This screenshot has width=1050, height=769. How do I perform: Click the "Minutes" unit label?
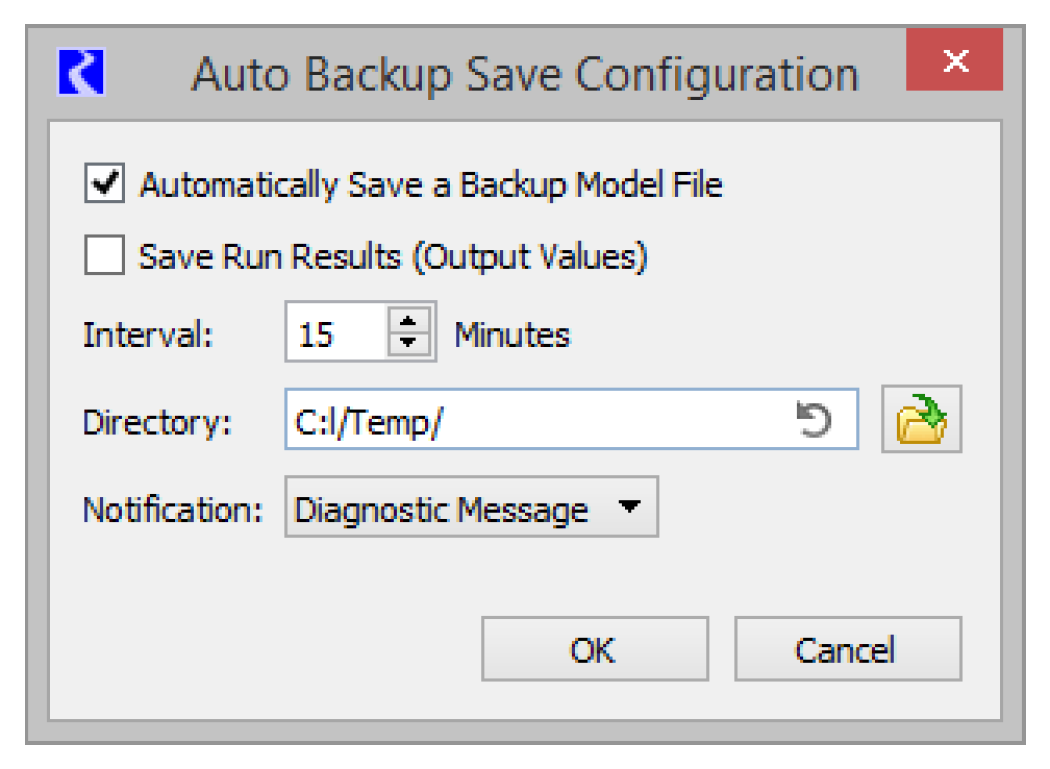click(512, 334)
